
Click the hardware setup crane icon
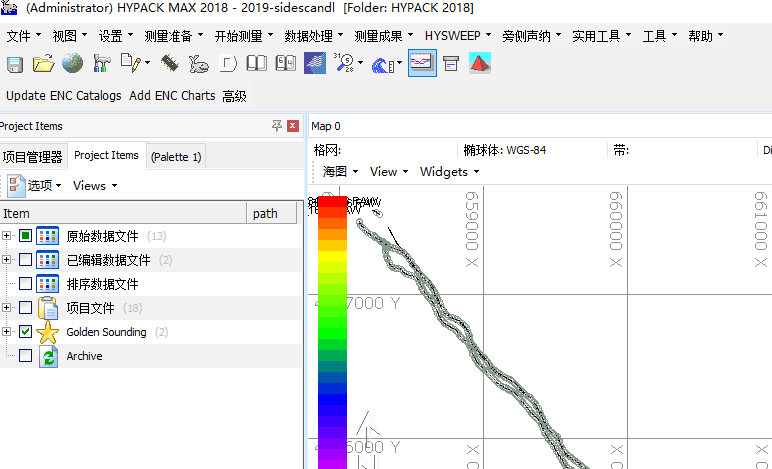click(x=101, y=63)
